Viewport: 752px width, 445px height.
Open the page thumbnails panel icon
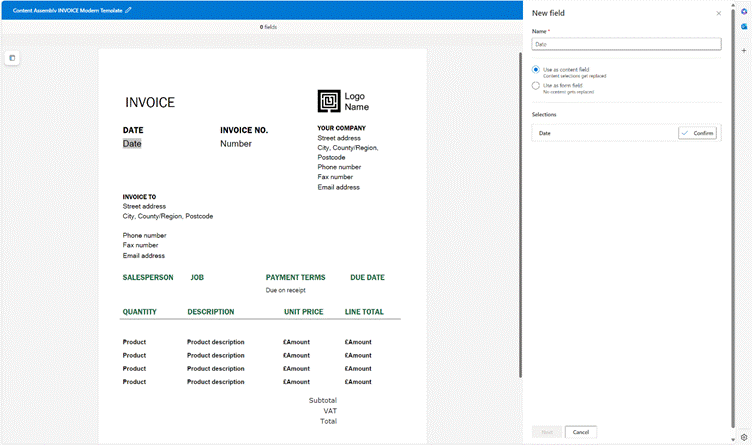(12, 58)
